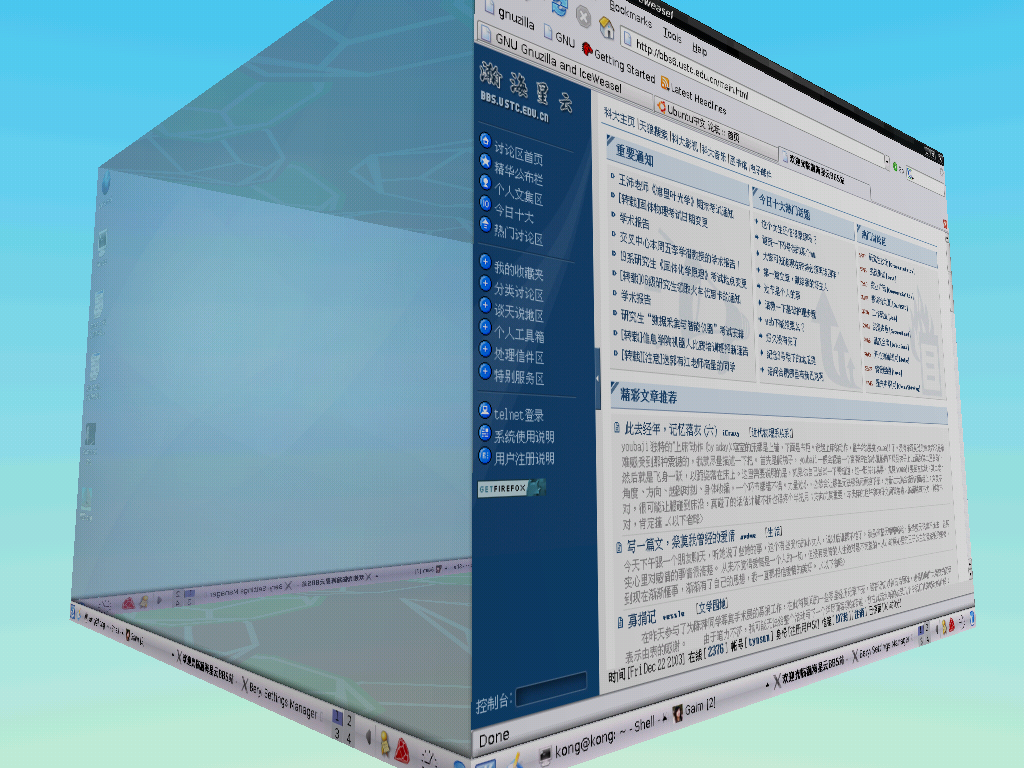Viewport: 1024px width, 768px height.
Task: Open the Tools menu
Action: point(672,33)
